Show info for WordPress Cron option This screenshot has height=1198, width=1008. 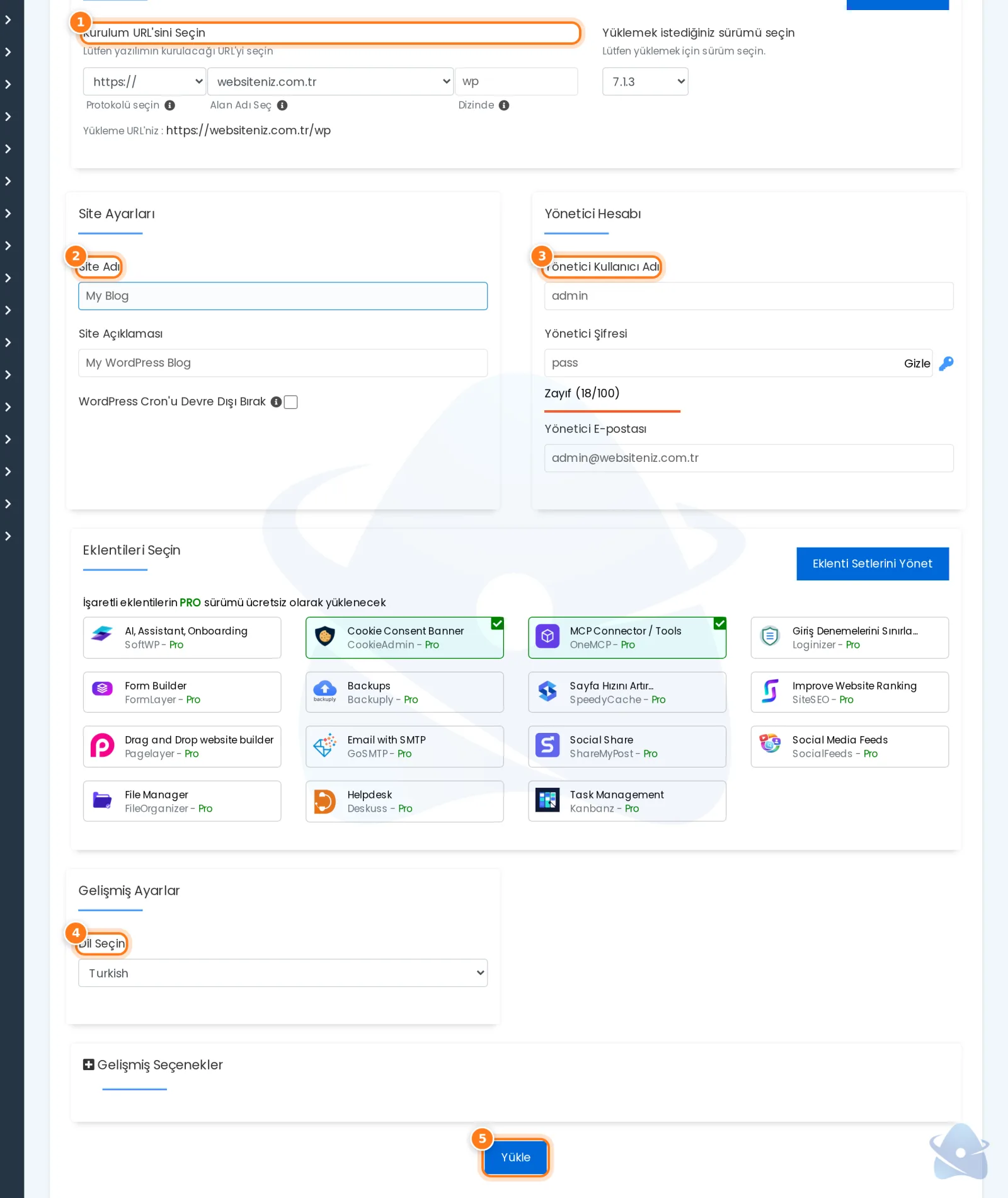pyautogui.click(x=276, y=402)
